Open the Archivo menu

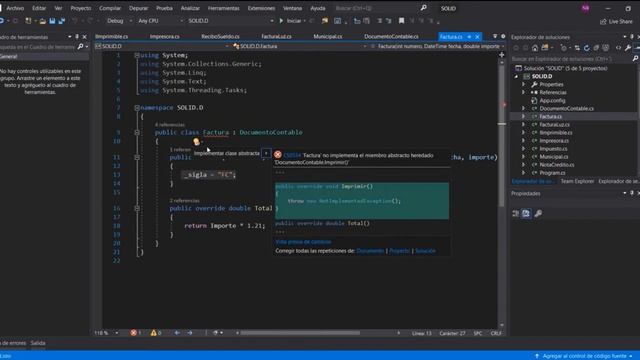(x=15, y=8)
